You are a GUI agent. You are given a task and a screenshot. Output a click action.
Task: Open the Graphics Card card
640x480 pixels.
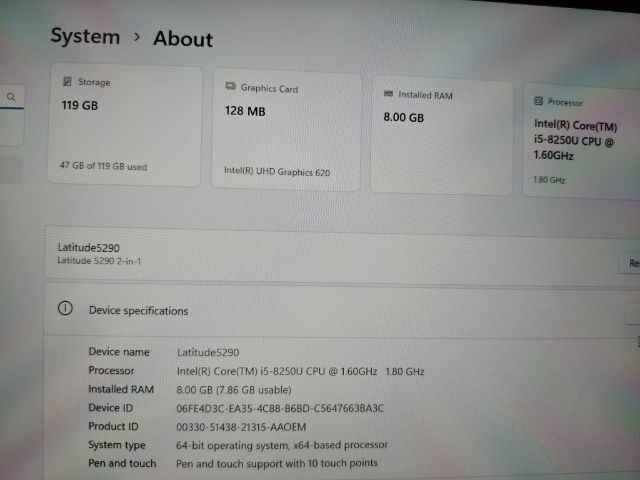point(286,130)
